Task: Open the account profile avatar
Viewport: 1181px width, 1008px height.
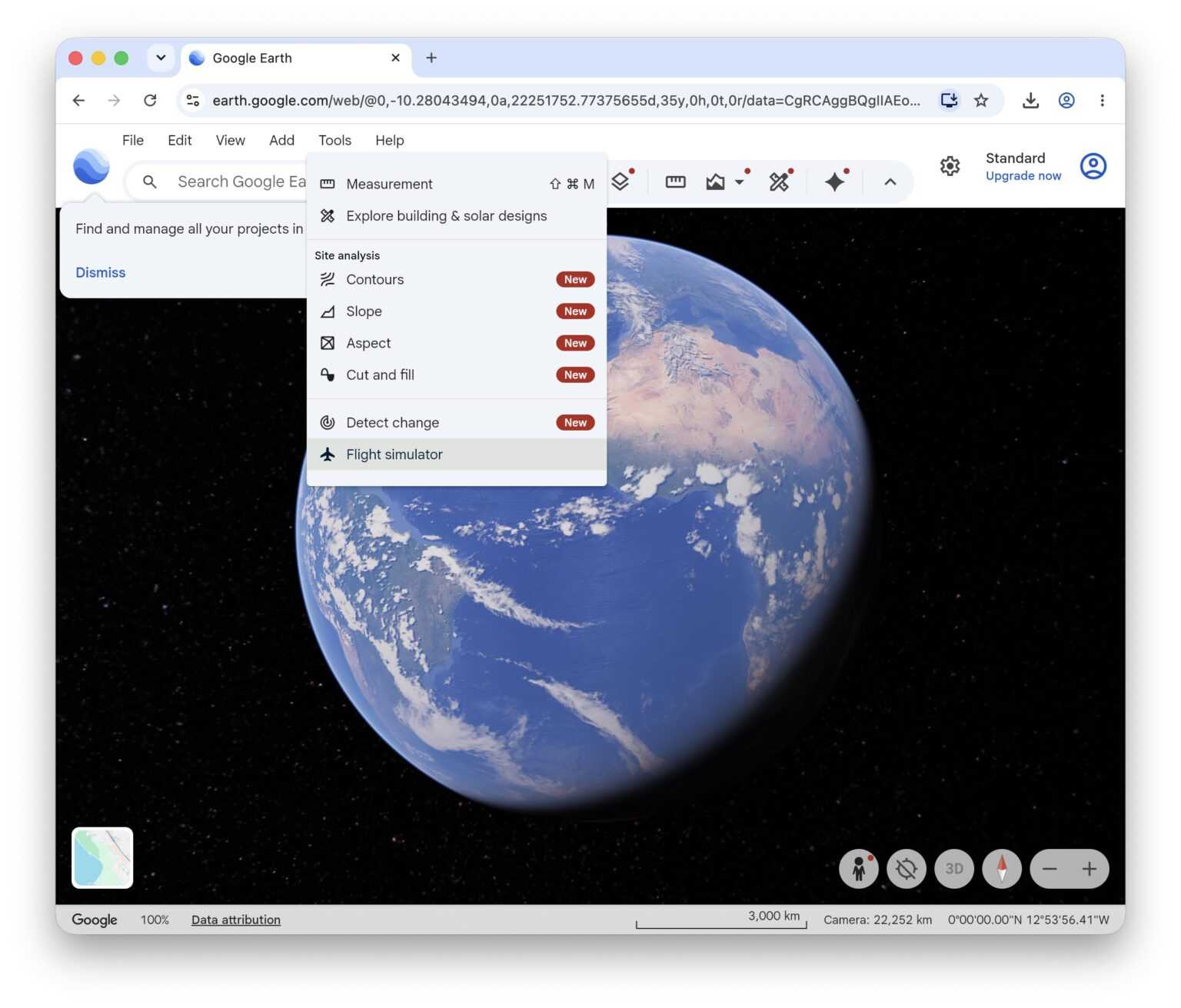Action: [1093, 166]
